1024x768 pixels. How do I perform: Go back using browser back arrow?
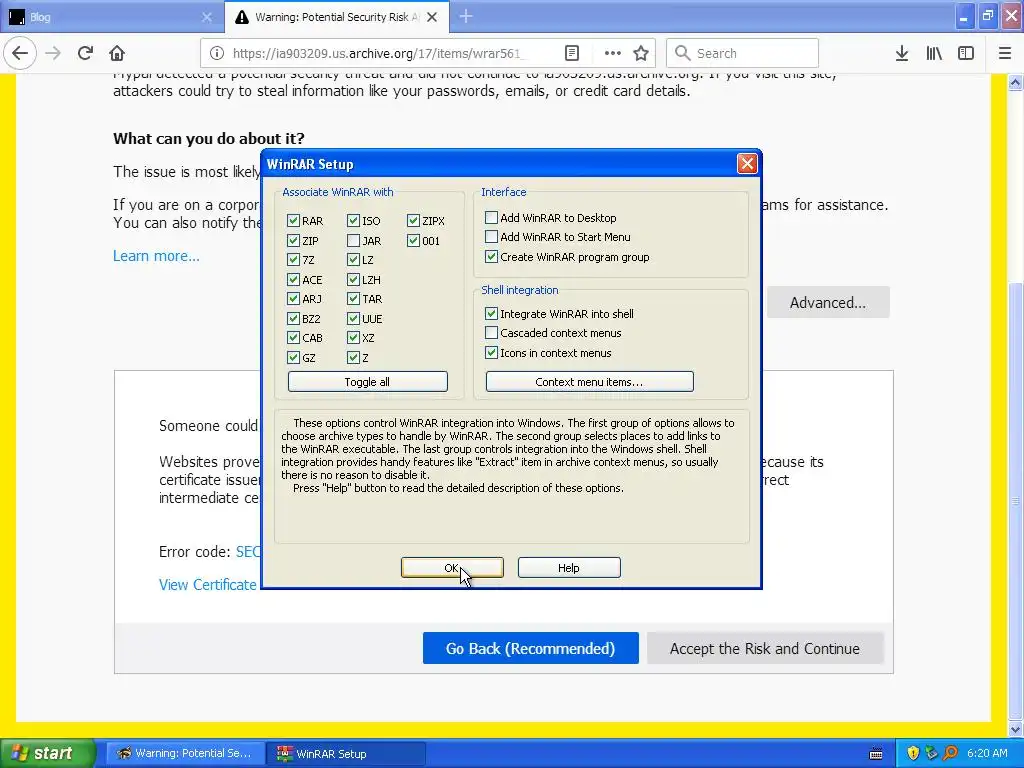20,53
